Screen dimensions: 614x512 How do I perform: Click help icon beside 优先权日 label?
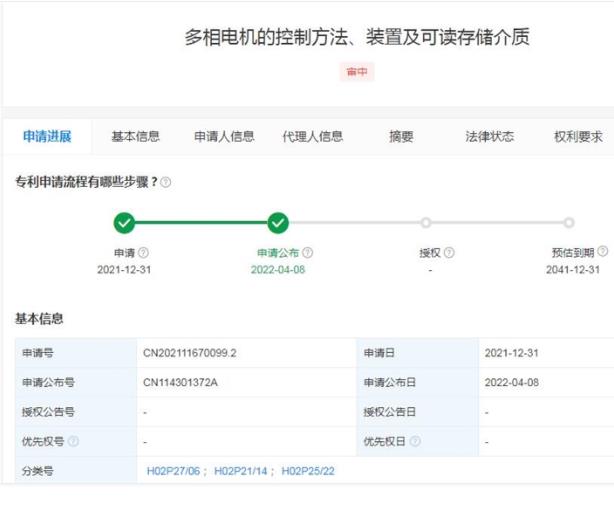[415, 441]
